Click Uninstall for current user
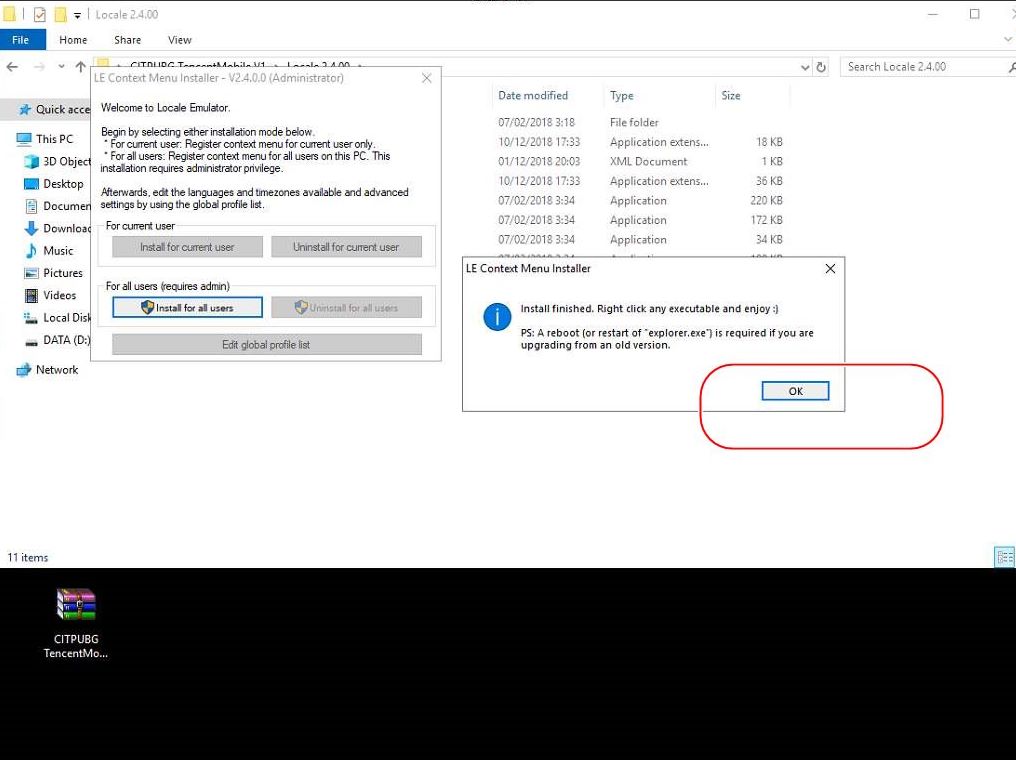 click(346, 246)
